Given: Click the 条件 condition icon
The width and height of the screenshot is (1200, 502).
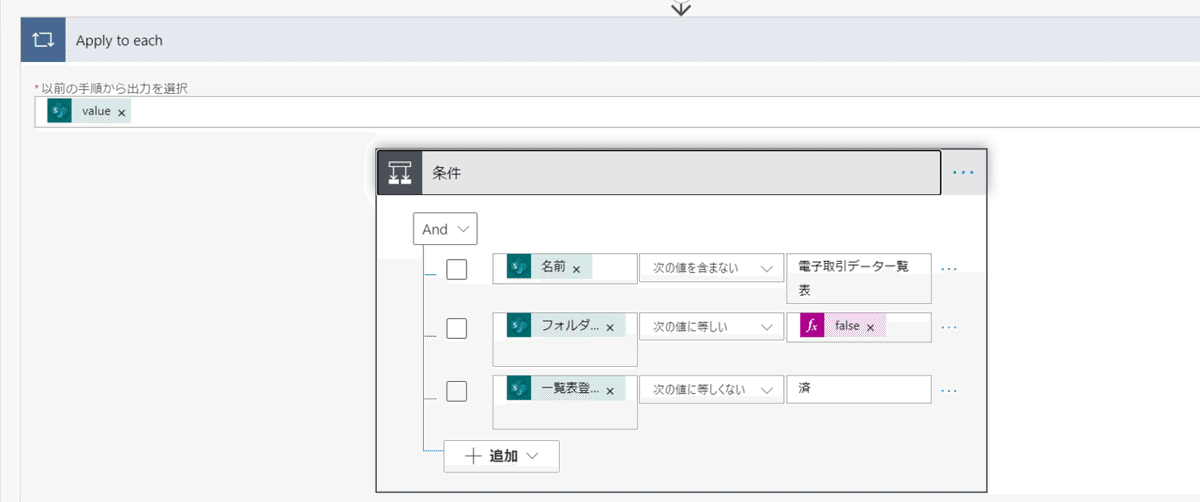Looking at the screenshot, I should (x=399, y=172).
